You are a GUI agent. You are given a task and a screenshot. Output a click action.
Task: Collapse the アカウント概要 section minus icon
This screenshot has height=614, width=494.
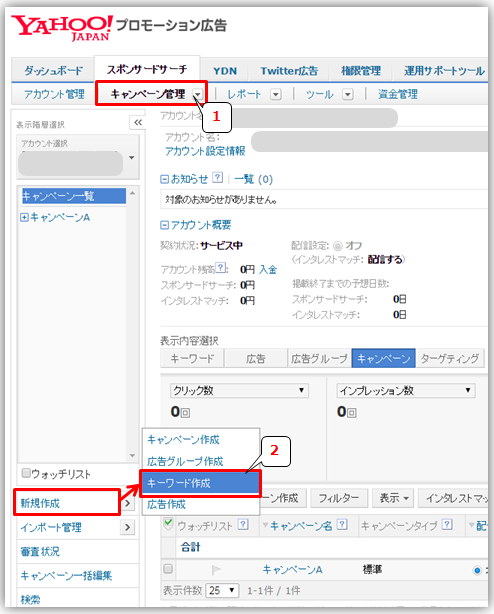click(164, 225)
